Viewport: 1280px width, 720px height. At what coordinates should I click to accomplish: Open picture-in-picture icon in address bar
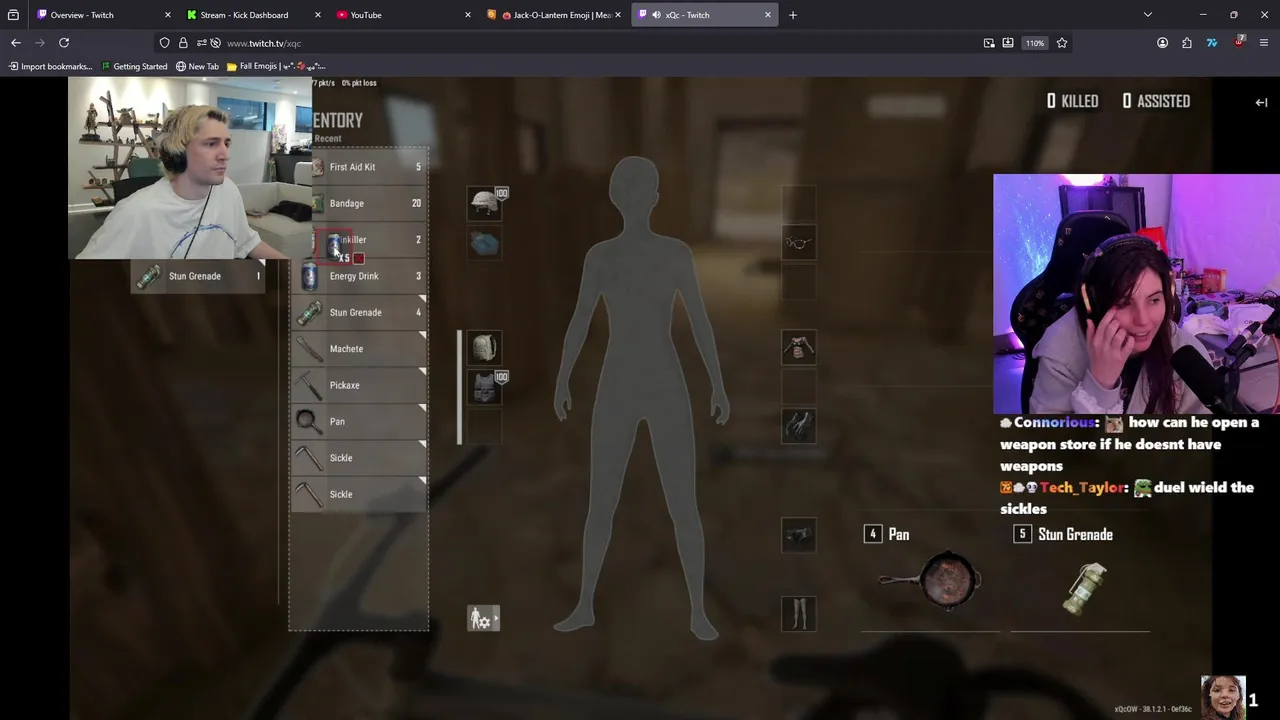point(989,43)
